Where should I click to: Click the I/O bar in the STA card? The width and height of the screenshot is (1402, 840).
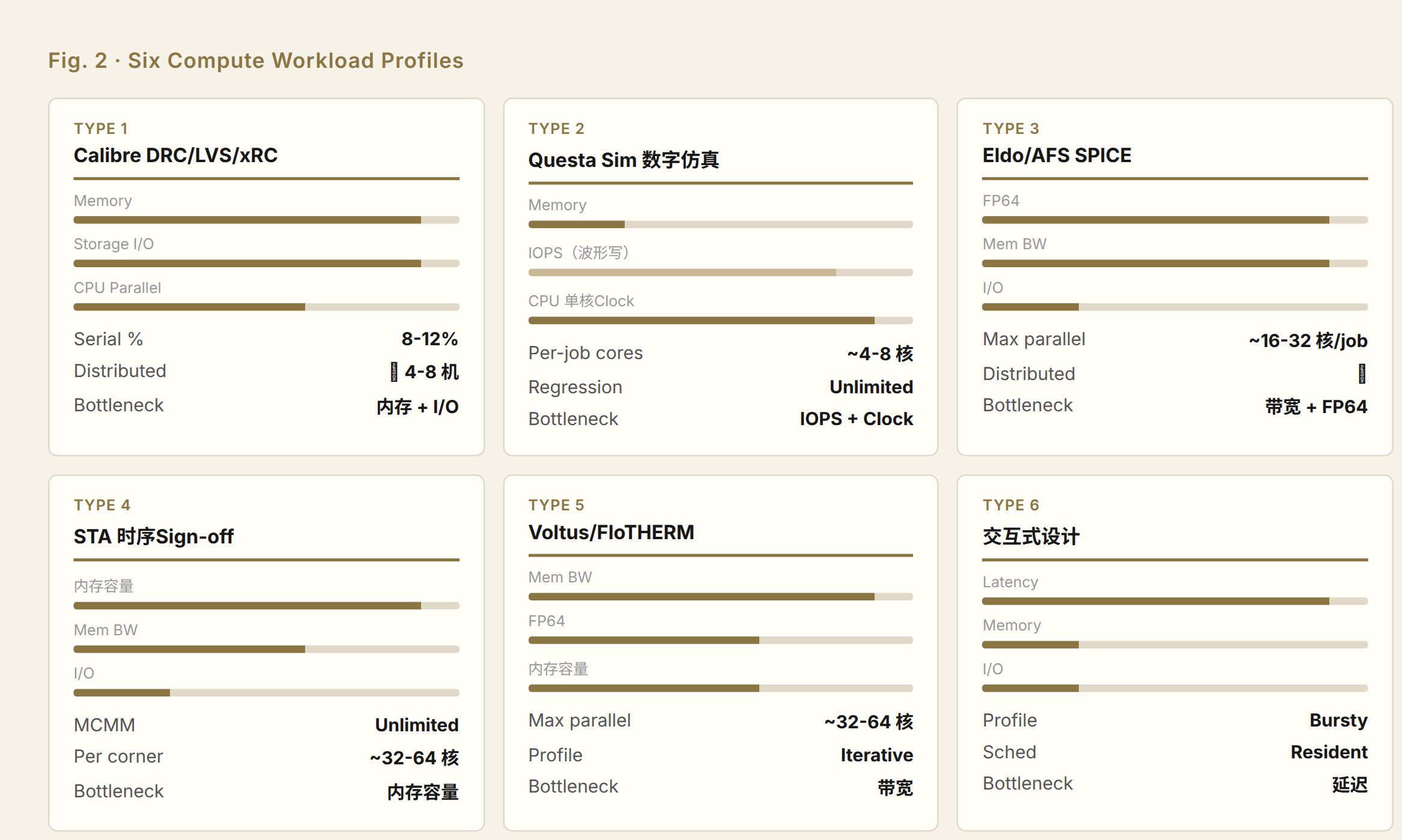click(266, 693)
